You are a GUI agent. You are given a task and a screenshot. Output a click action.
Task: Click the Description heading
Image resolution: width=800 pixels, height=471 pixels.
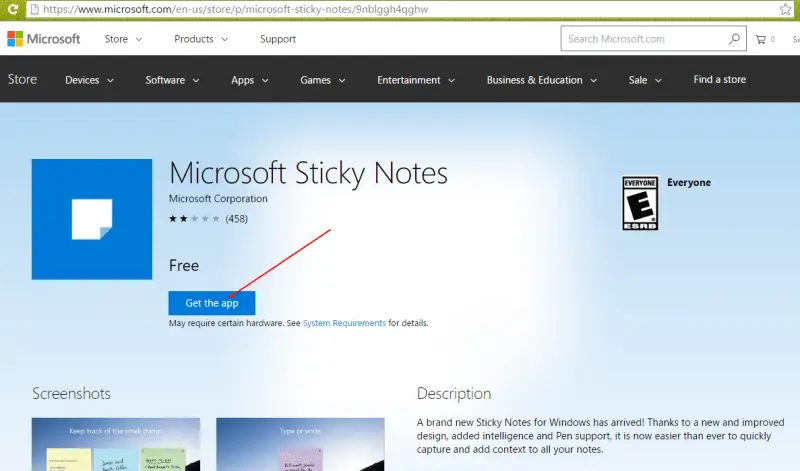[x=454, y=393]
